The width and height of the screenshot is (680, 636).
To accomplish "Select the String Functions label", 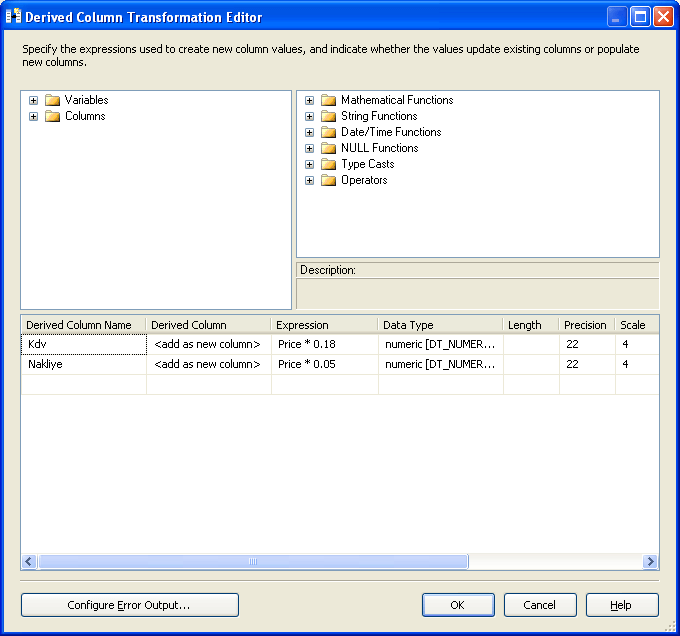I will click(x=379, y=116).
